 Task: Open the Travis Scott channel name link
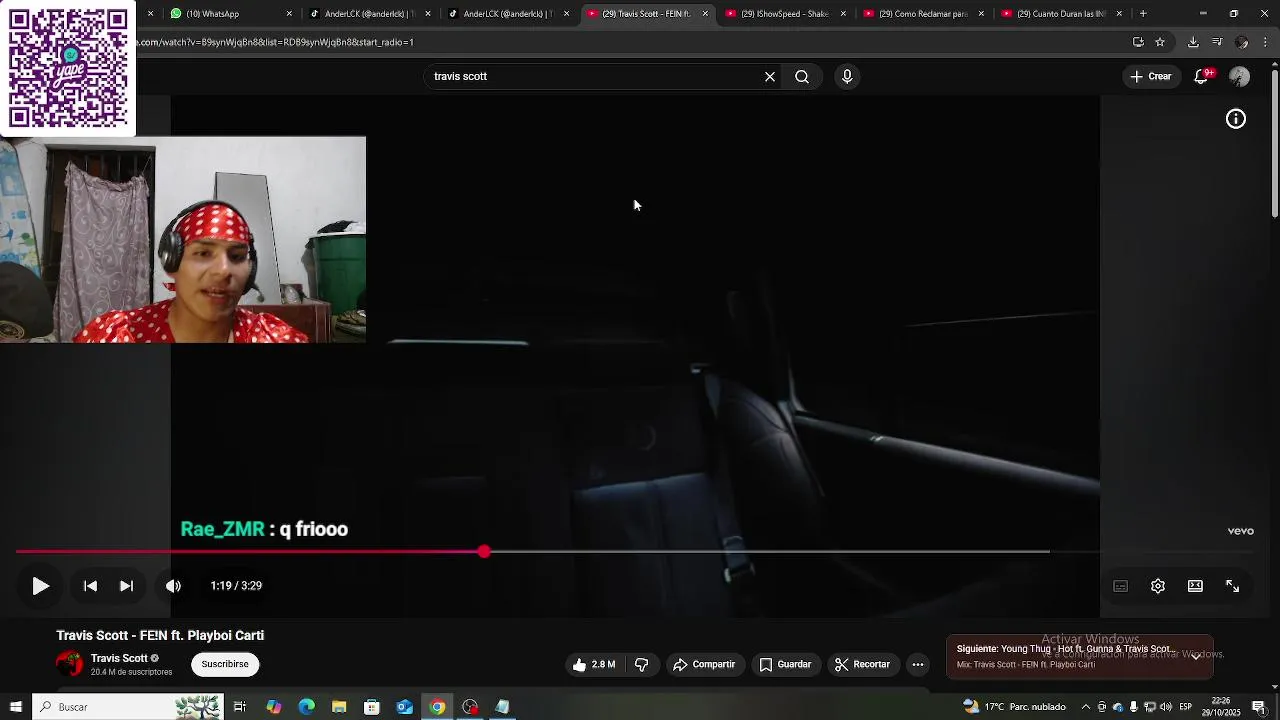(x=119, y=658)
